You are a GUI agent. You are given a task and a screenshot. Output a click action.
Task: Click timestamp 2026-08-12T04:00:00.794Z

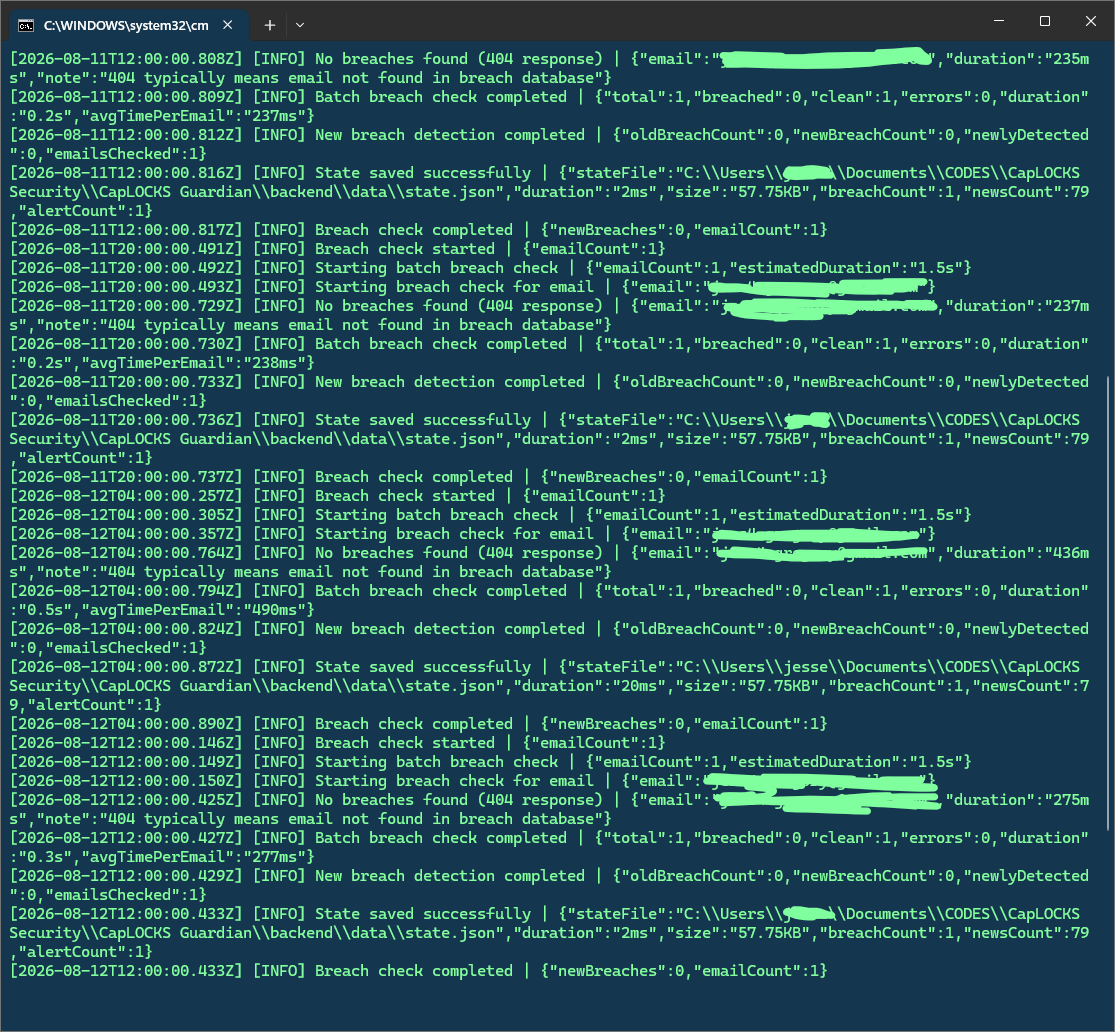point(126,591)
